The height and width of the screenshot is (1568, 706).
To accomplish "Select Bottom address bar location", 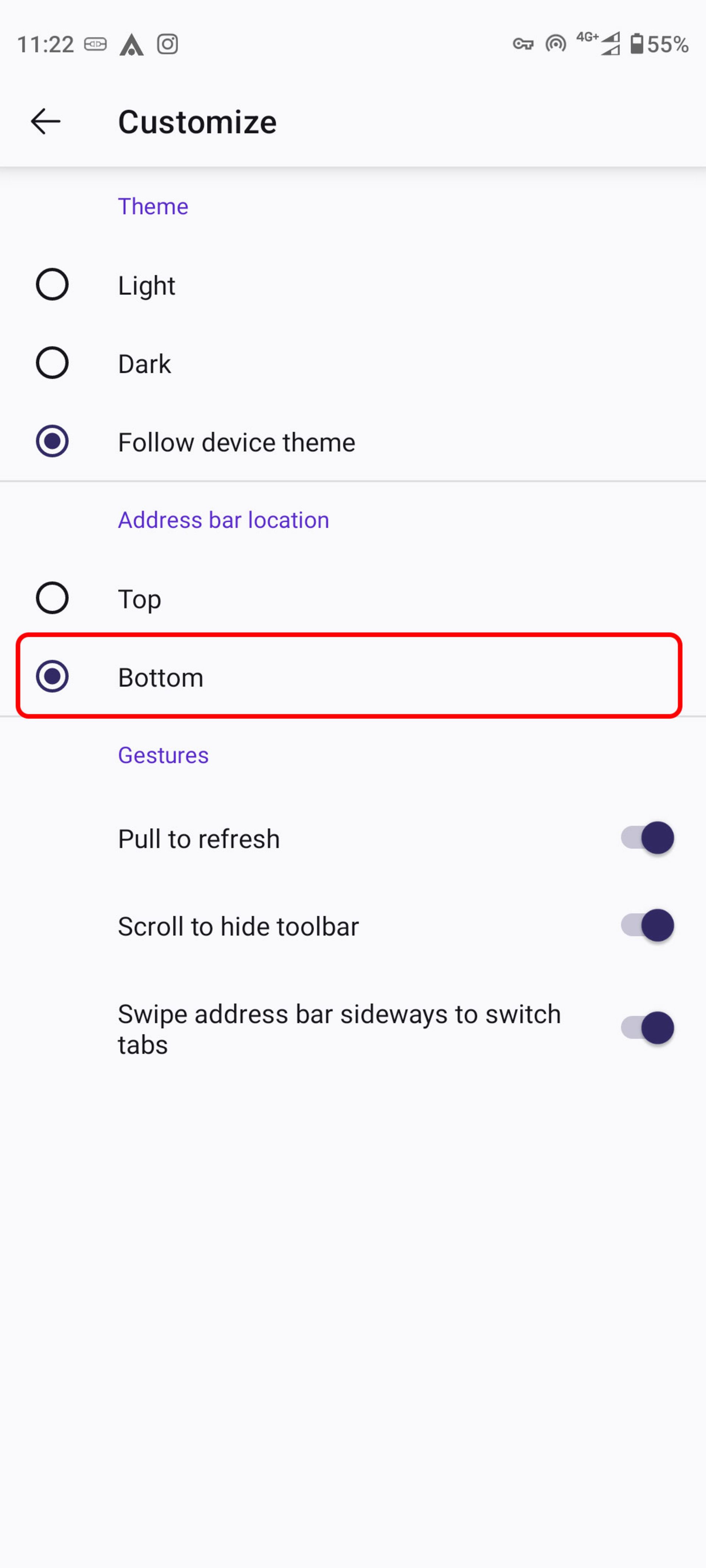I will (x=52, y=677).
